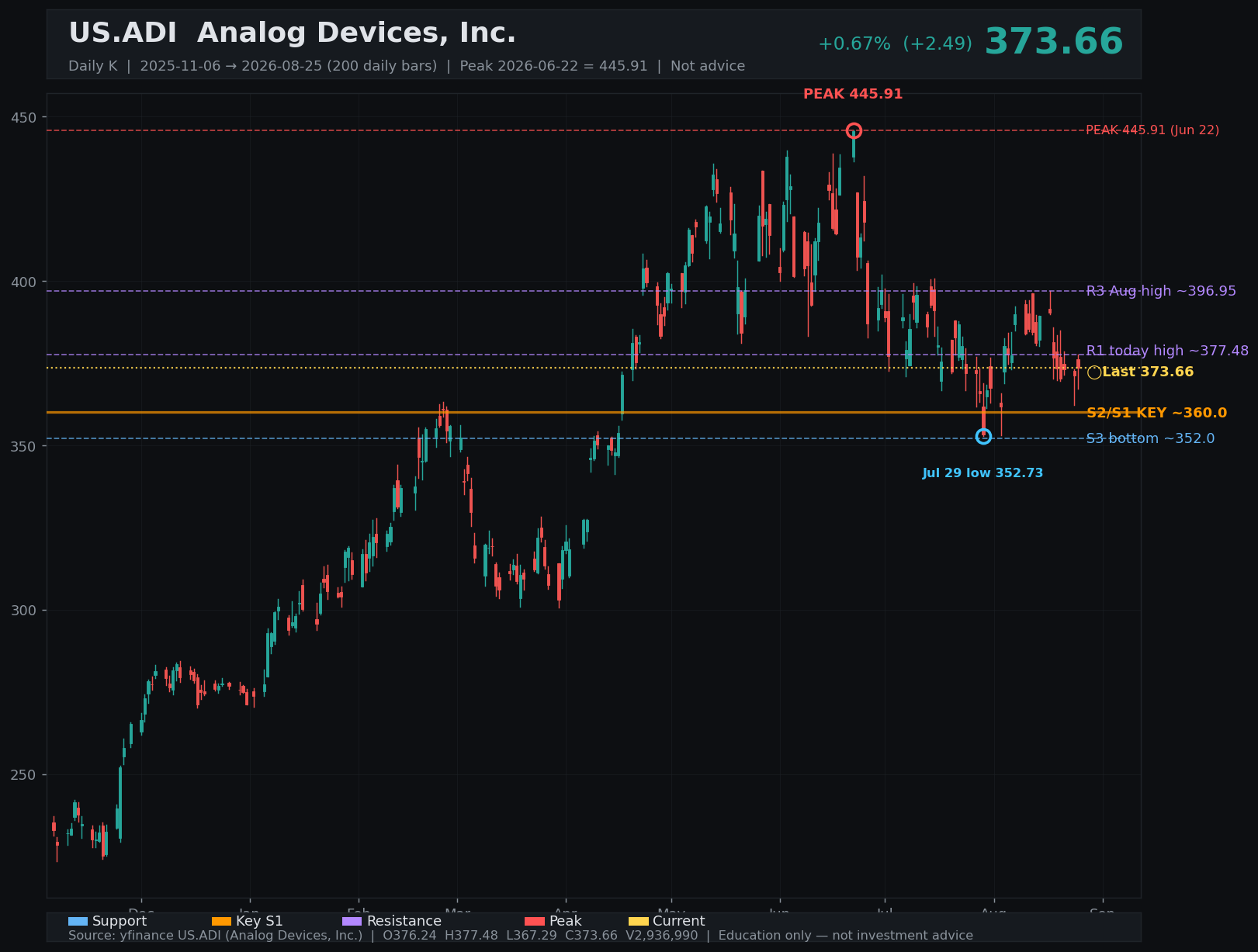Click the 'Jul 29 low 352.73' annotation
The image size is (1258, 952).
(x=982, y=473)
